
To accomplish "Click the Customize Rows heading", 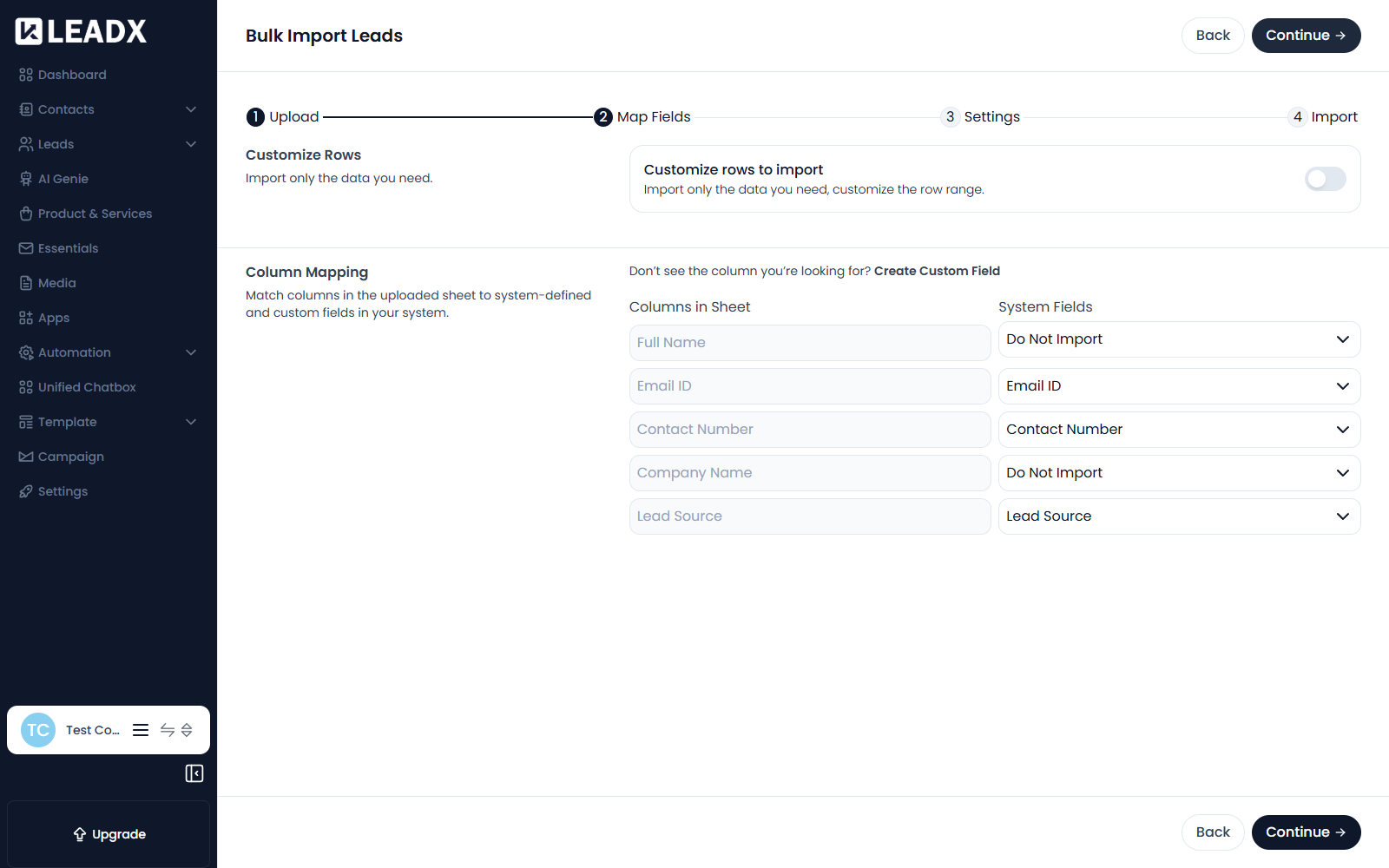I will tap(303, 155).
